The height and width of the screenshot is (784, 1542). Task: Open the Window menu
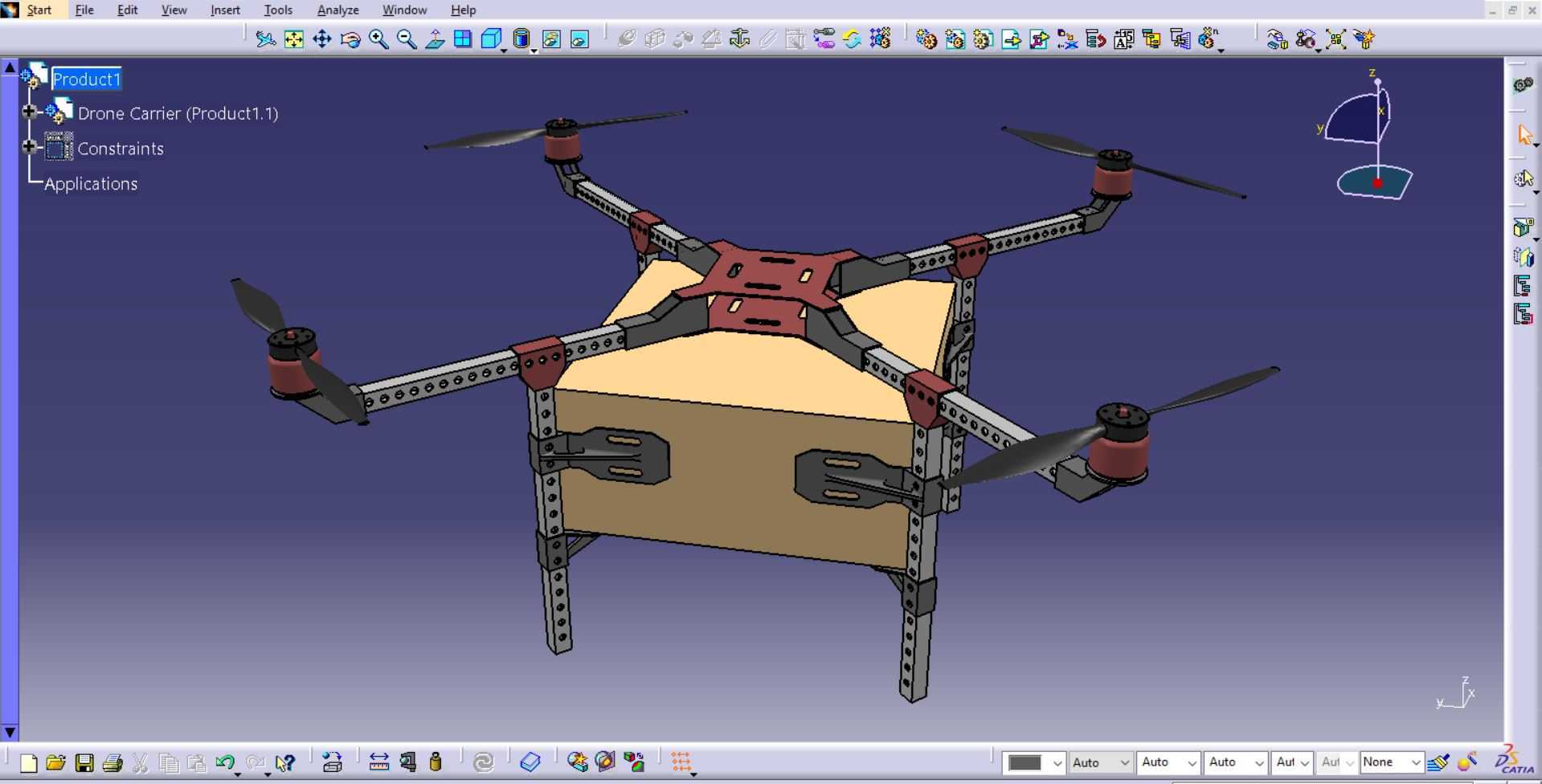(404, 10)
